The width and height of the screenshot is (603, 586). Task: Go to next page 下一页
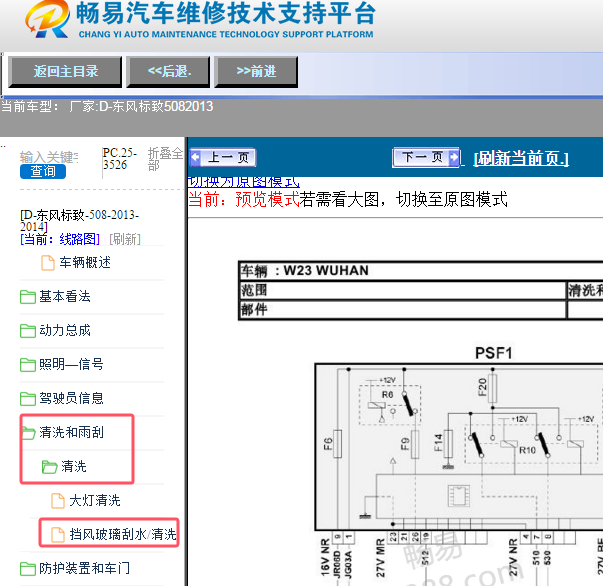[426, 157]
